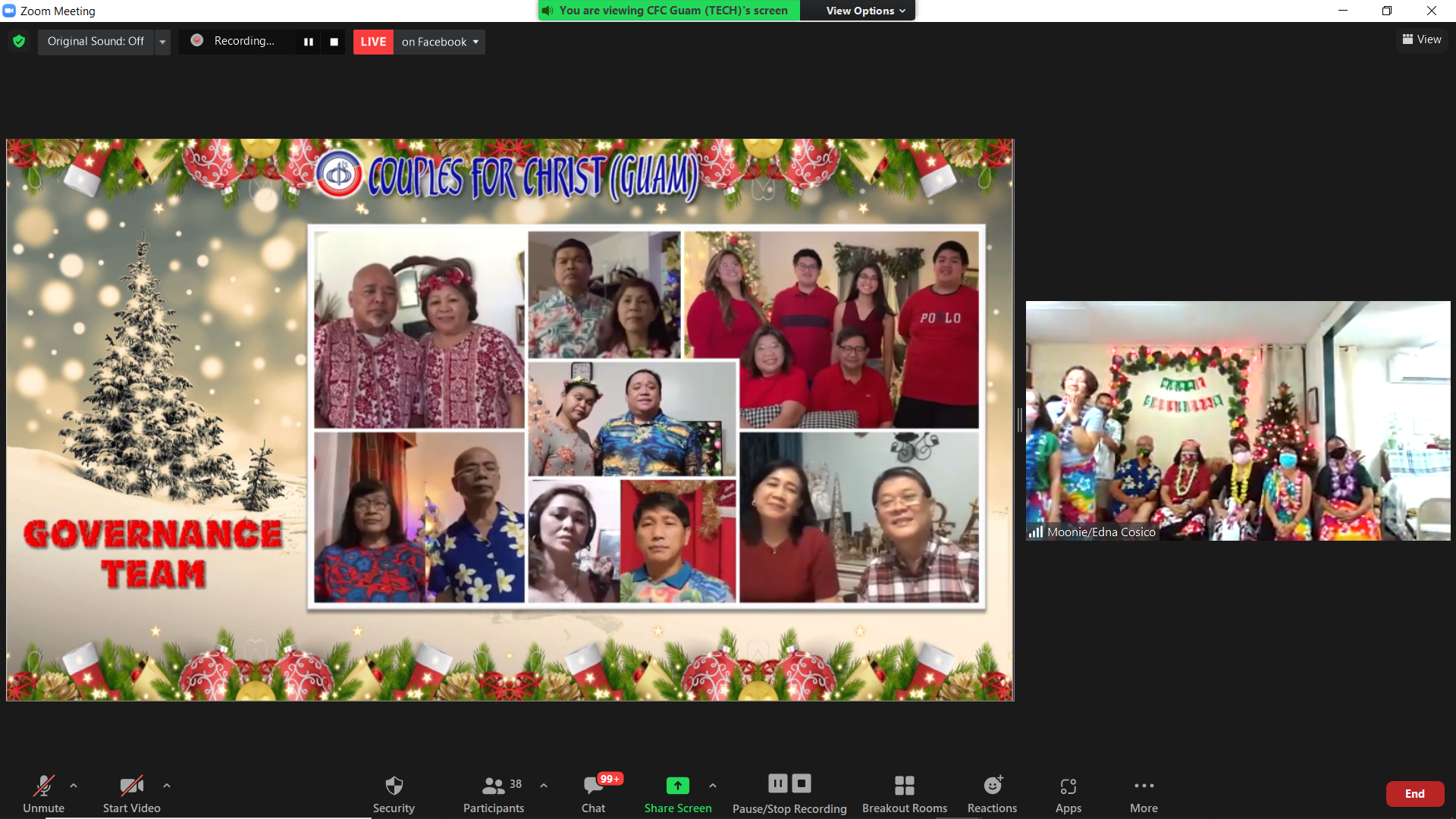Image resolution: width=1456 pixels, height=819 pixels.
Task: Open the Reactions menu
Action: (x=992, y=794)
